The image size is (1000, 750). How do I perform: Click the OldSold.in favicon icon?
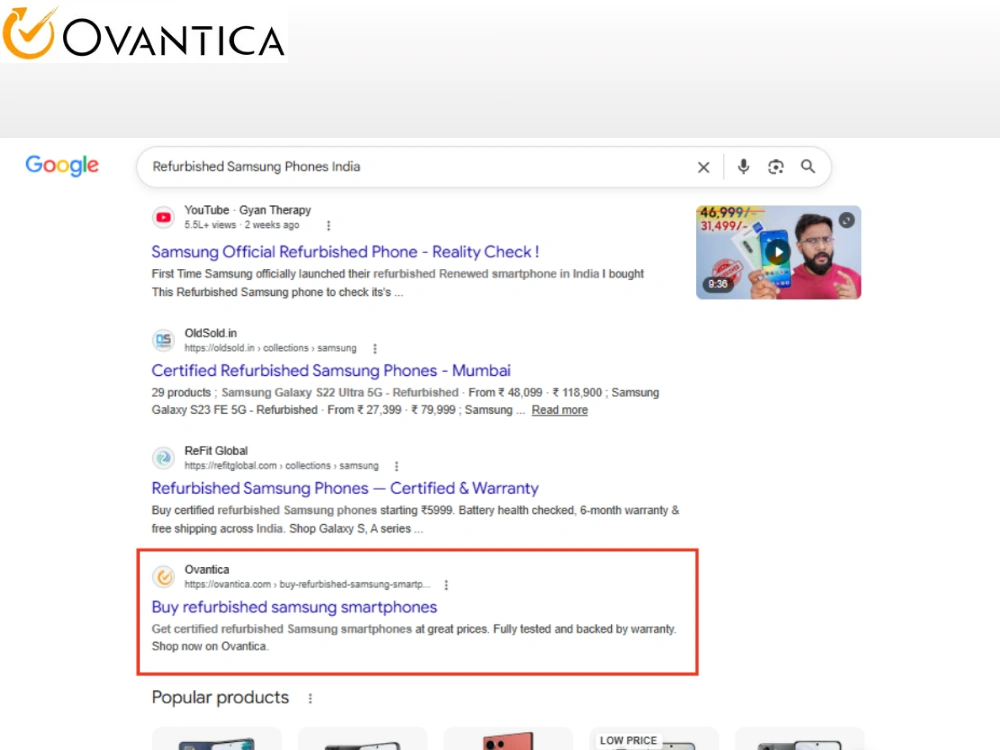pyautogui.click(x=164, y=340)
